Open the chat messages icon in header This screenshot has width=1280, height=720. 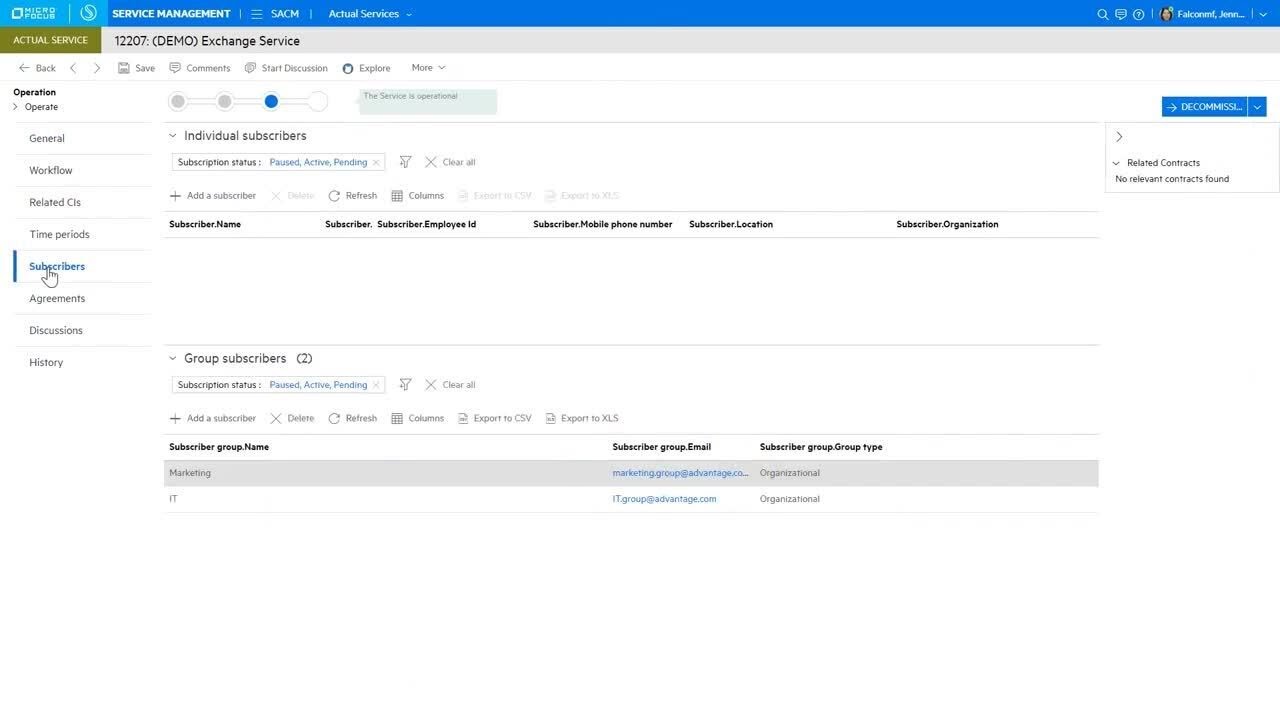pos(1121,14)
